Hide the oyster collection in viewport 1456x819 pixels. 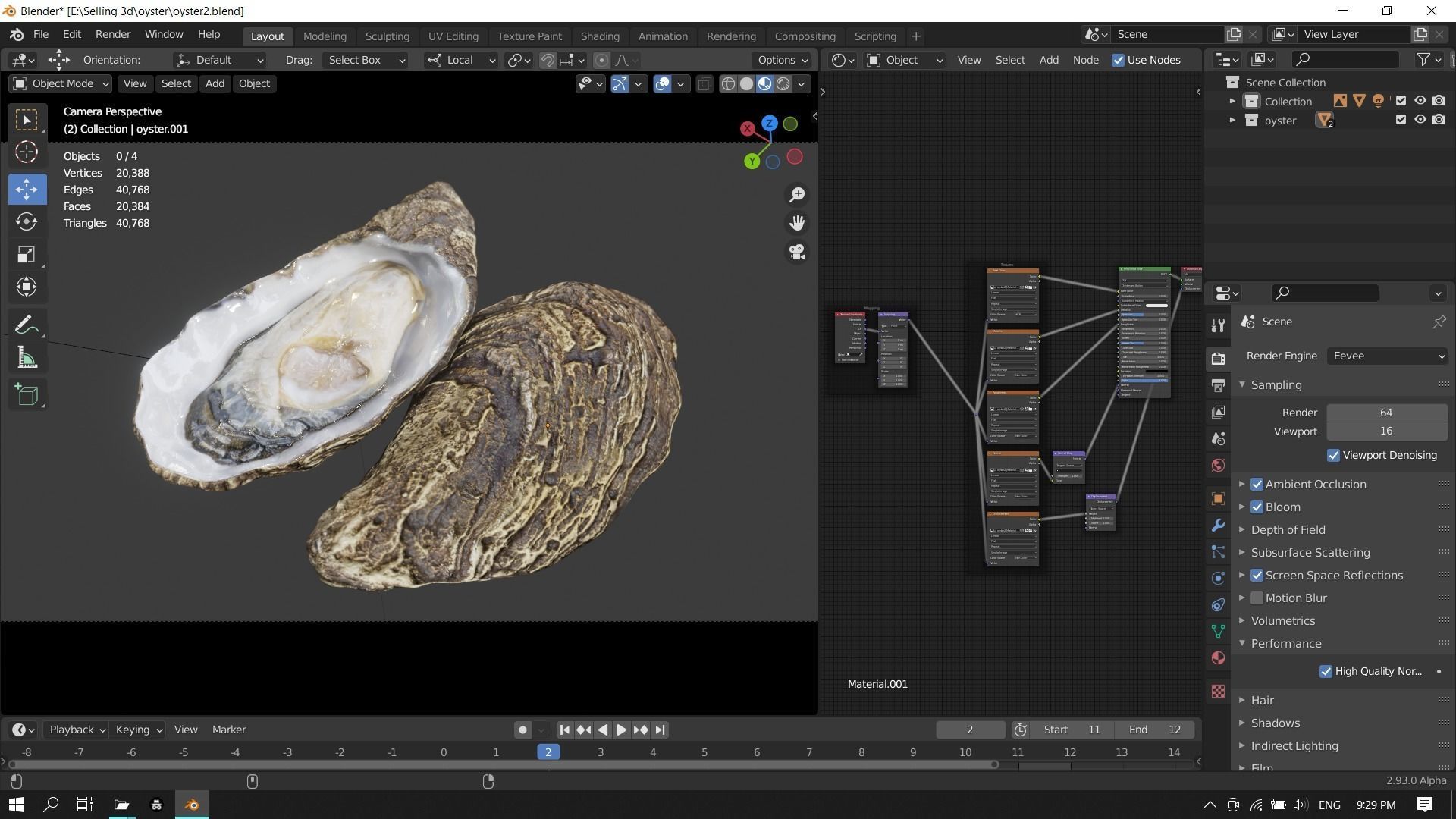tap(1420, 120)
